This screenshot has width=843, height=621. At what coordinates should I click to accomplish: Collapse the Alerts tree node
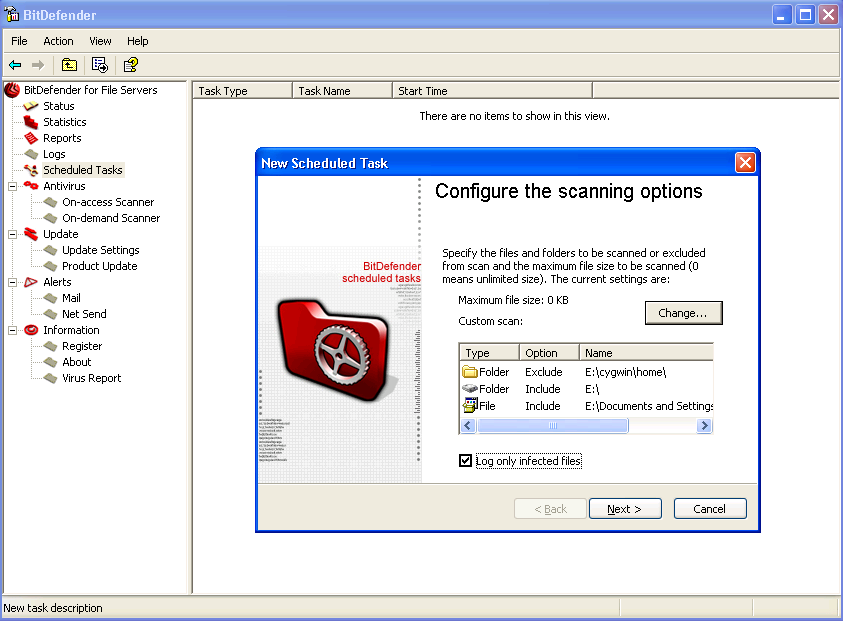(12, 282)
